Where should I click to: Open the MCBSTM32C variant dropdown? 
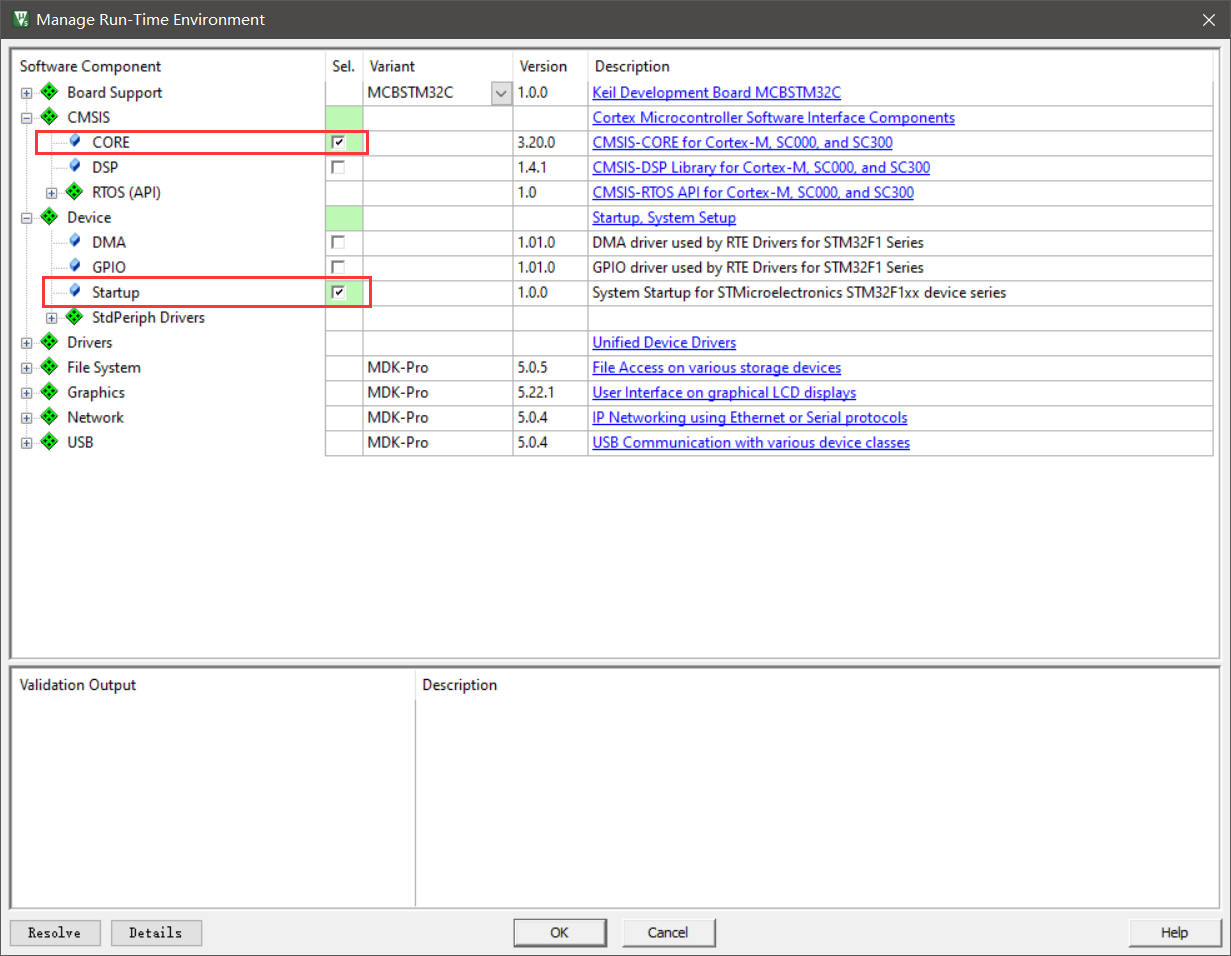pos(501,92)
